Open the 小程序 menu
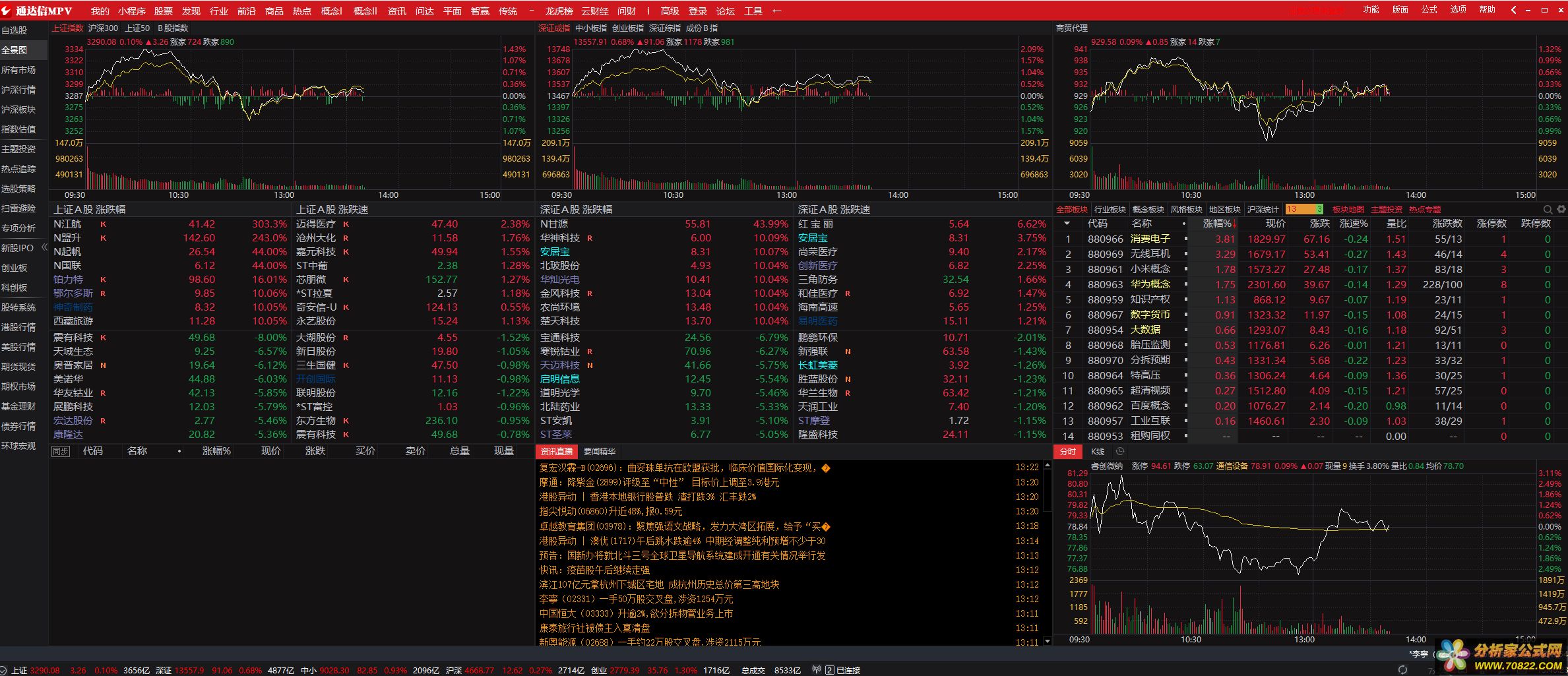Screen dimensions: 1568x676 tap(132, 11)
